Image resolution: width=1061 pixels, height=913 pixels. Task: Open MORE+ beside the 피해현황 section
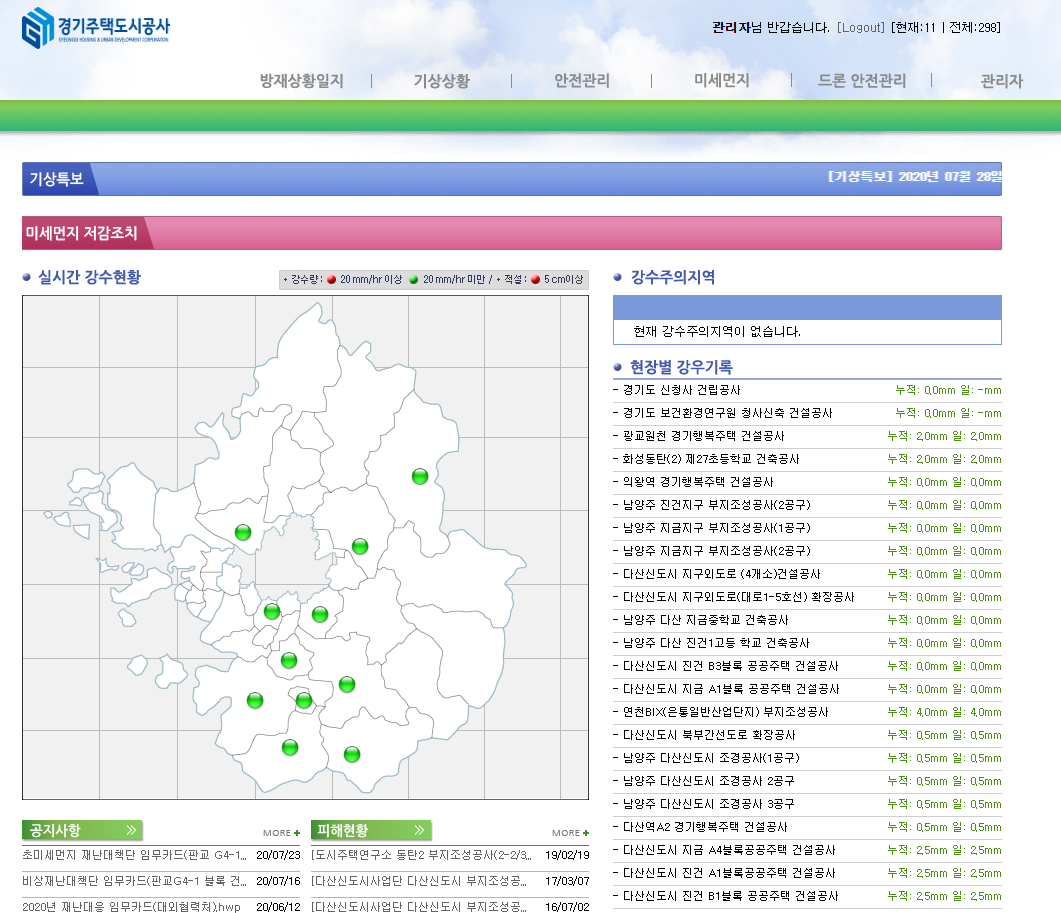click(570, 833)
